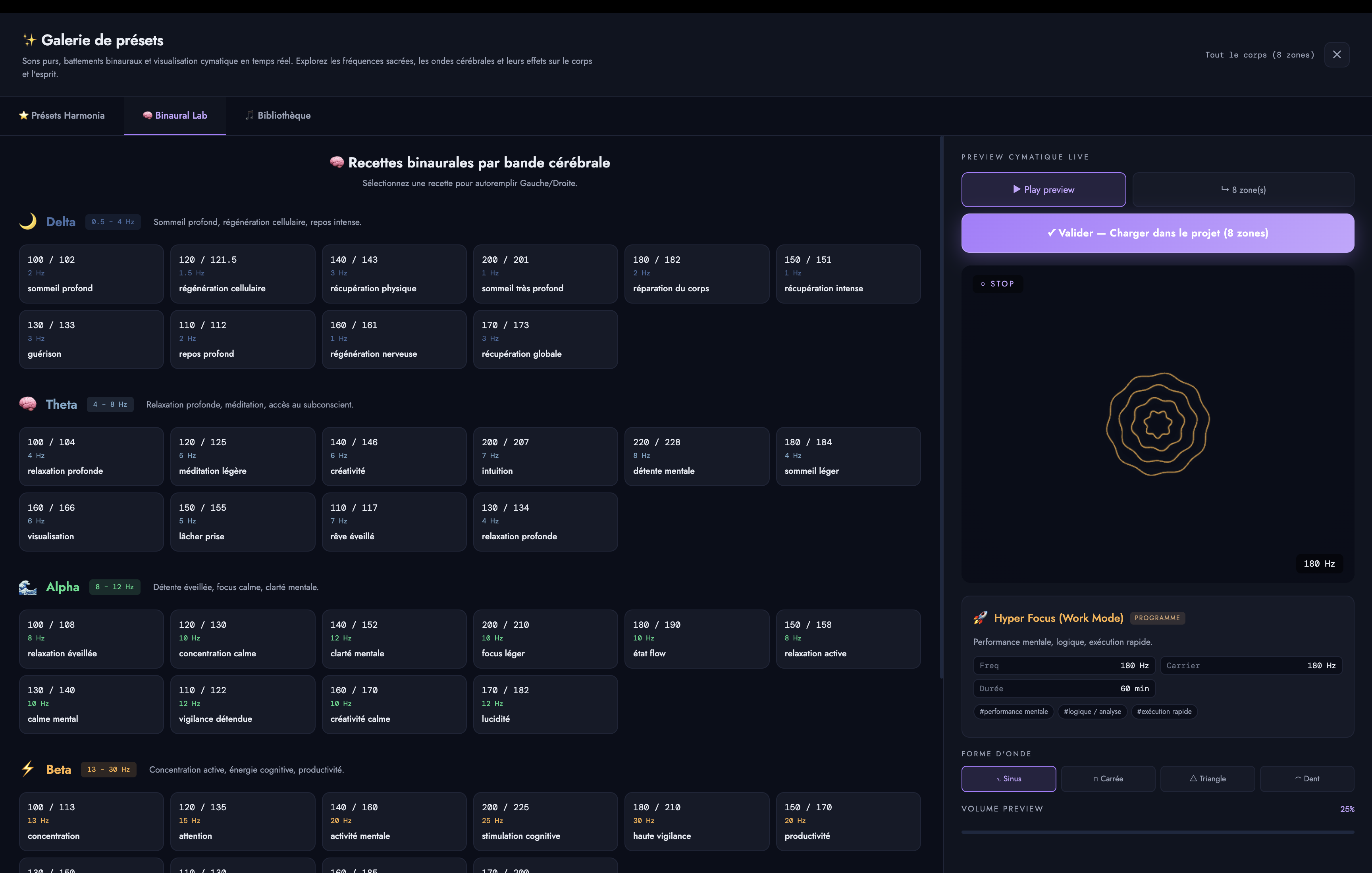This screenshot has width=1372, height=873.
Task: Click the STOP status badge in preview
Action: [998, 284]
